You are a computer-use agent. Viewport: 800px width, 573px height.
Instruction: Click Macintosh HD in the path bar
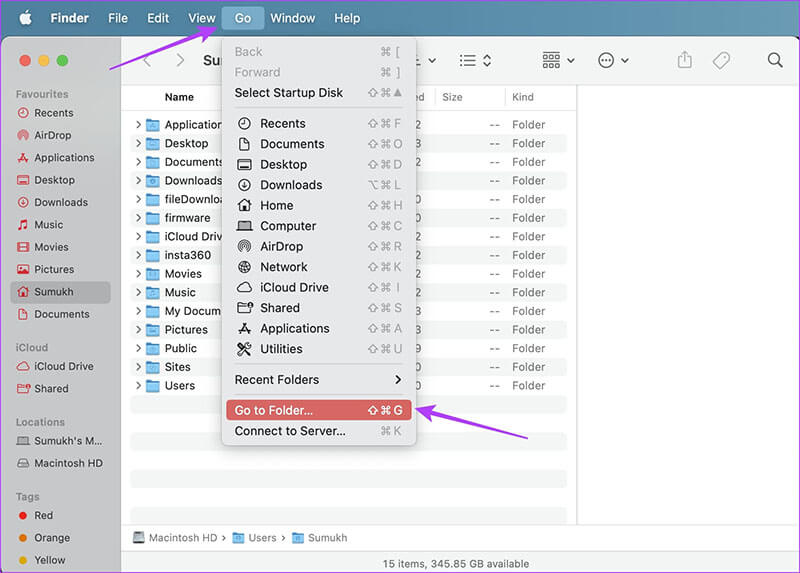pos(174,538)
